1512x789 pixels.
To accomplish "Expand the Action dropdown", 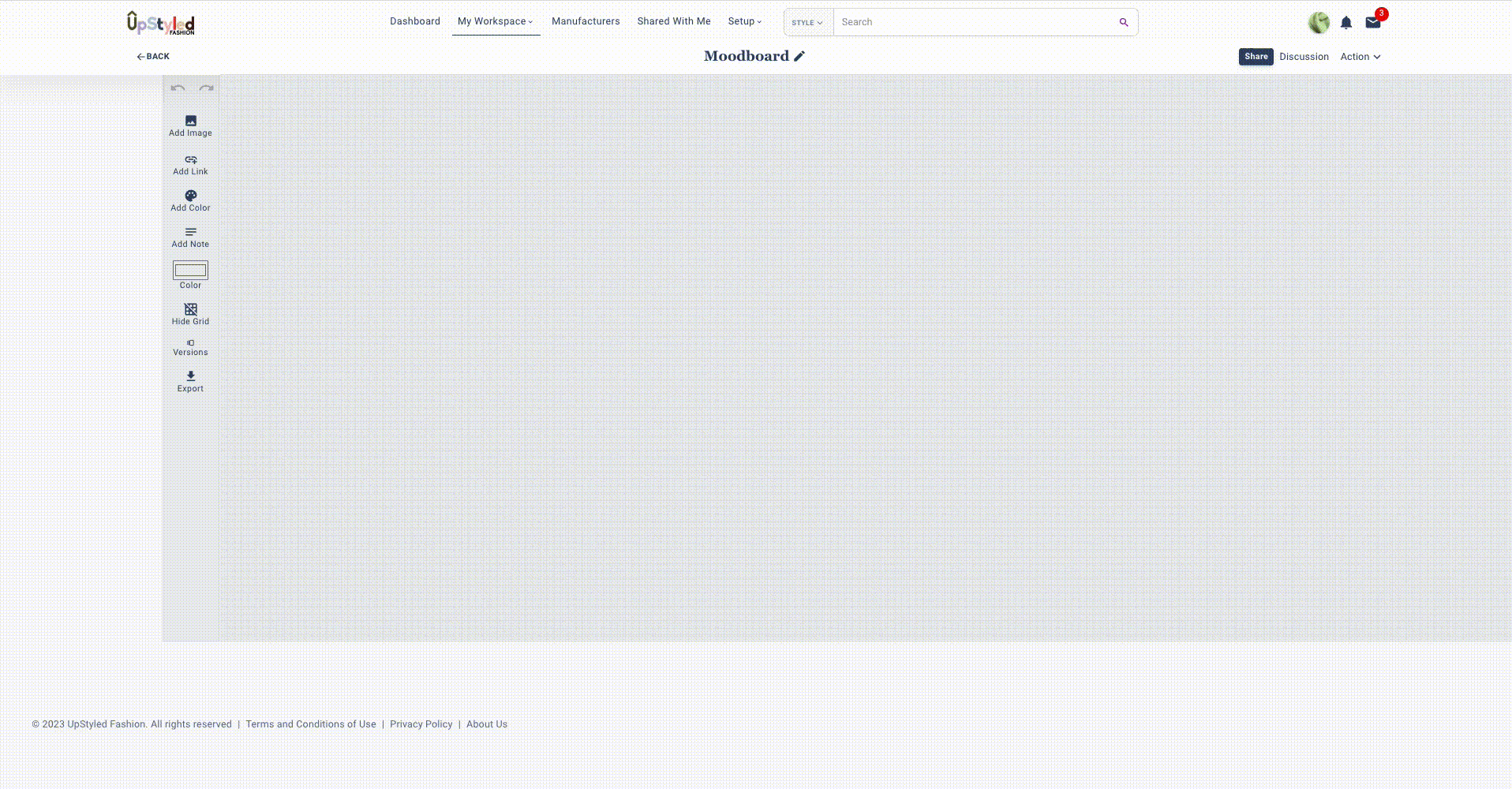I will [x=1360, y=57].
